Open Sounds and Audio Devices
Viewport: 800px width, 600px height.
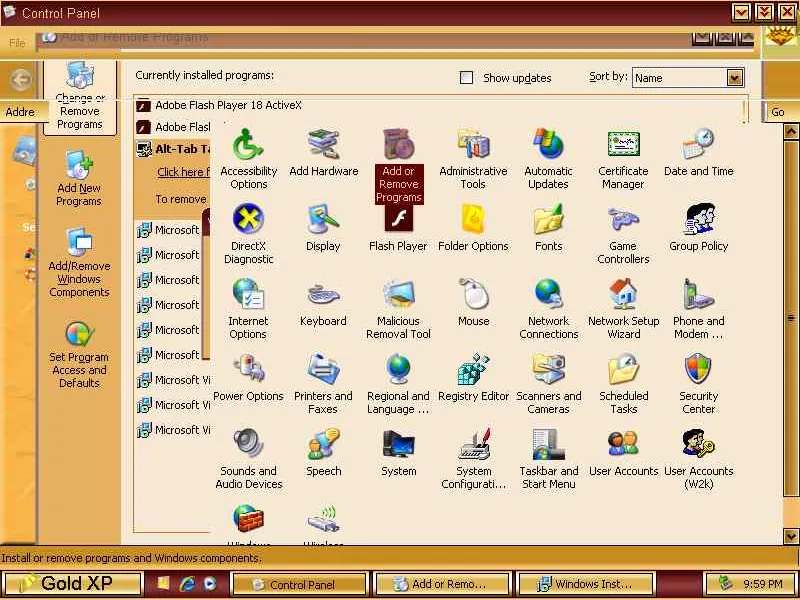coord(248,458)
